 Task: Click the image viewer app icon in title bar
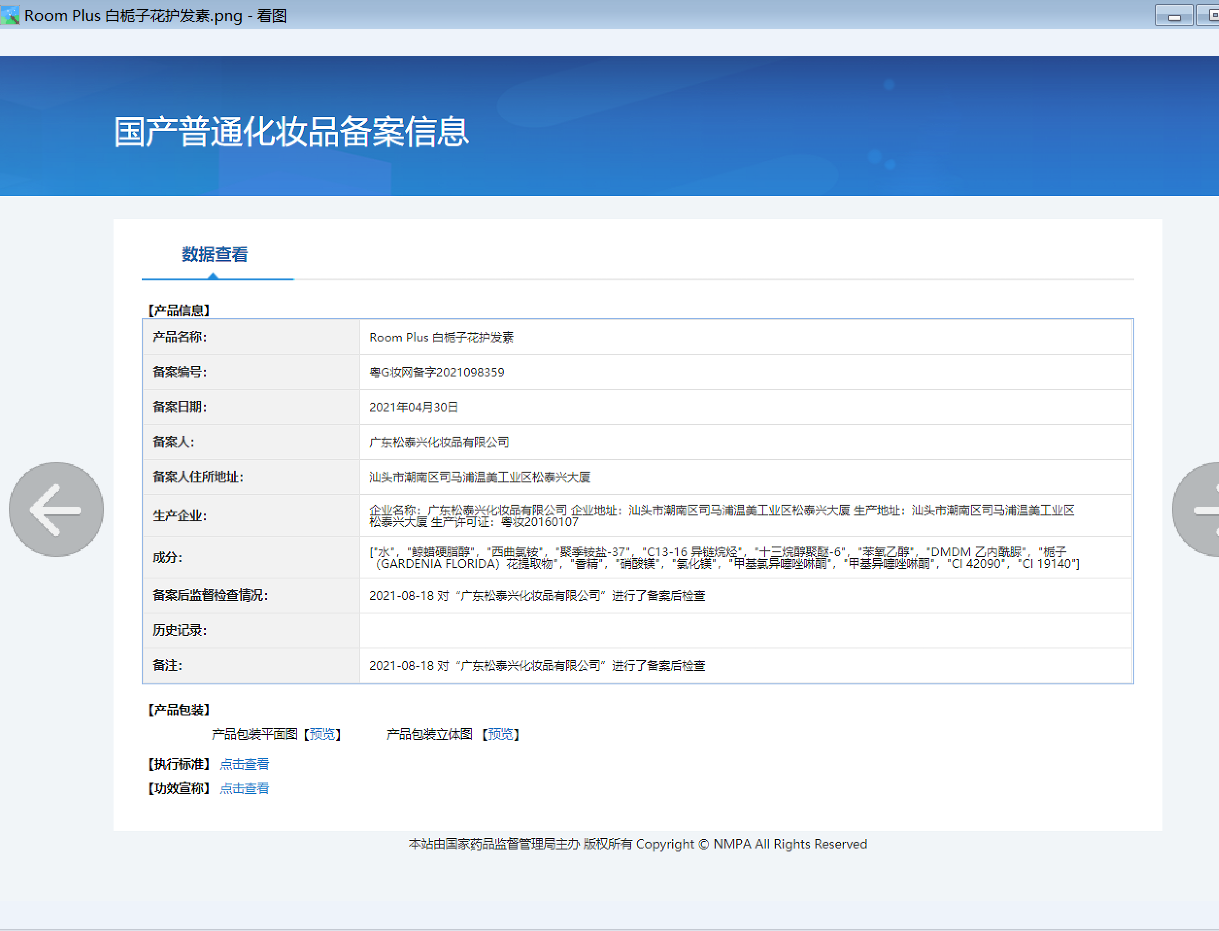pyautogui.click(x=11, y=16)
